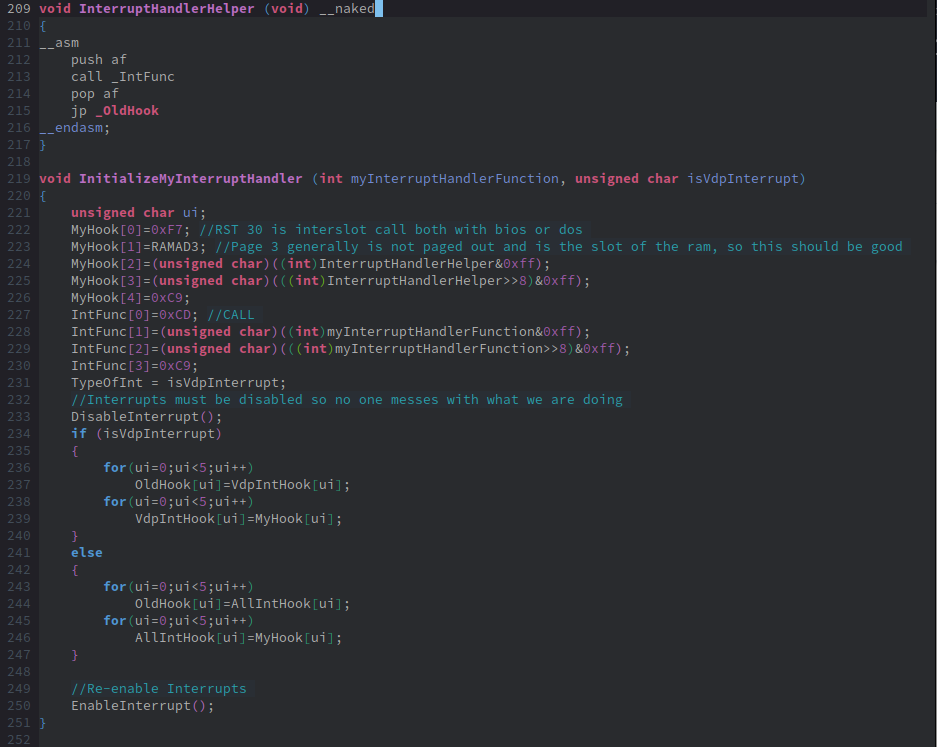
Task: Click the __asm keyword on line 211
Action: [x=59, y=43]
